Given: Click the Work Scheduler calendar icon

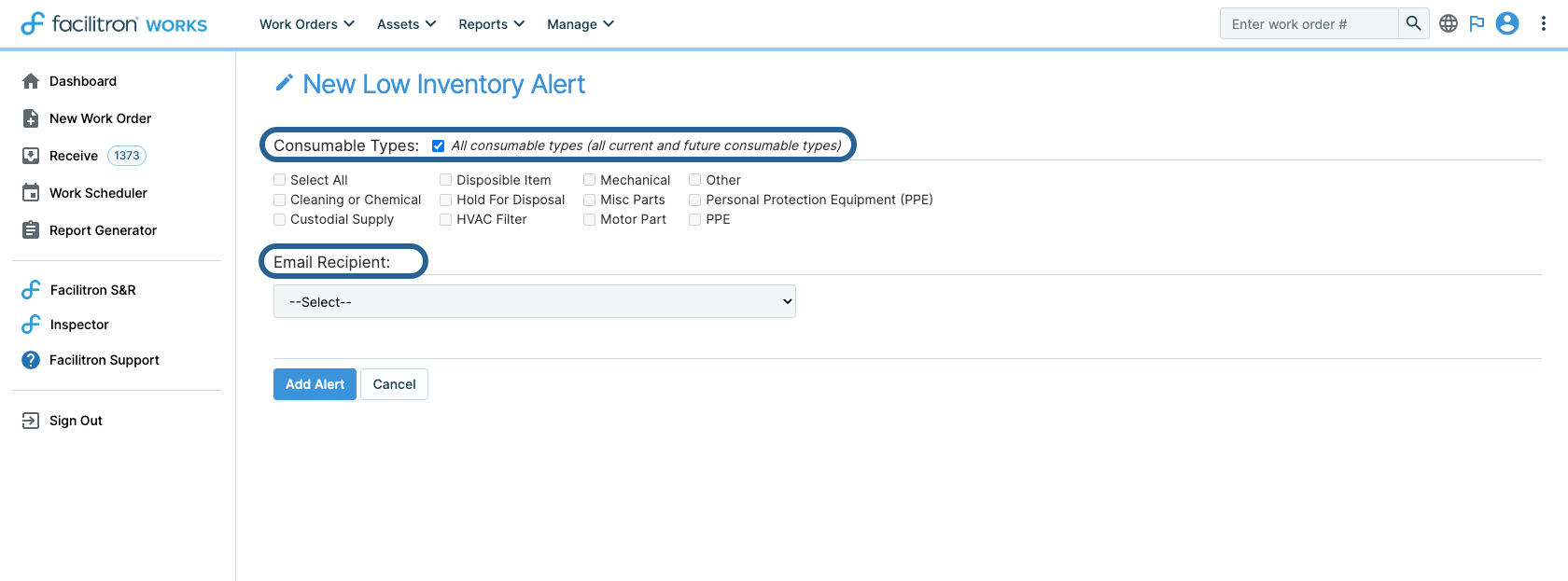Looking at the screenshot, I should coord(31,193).
